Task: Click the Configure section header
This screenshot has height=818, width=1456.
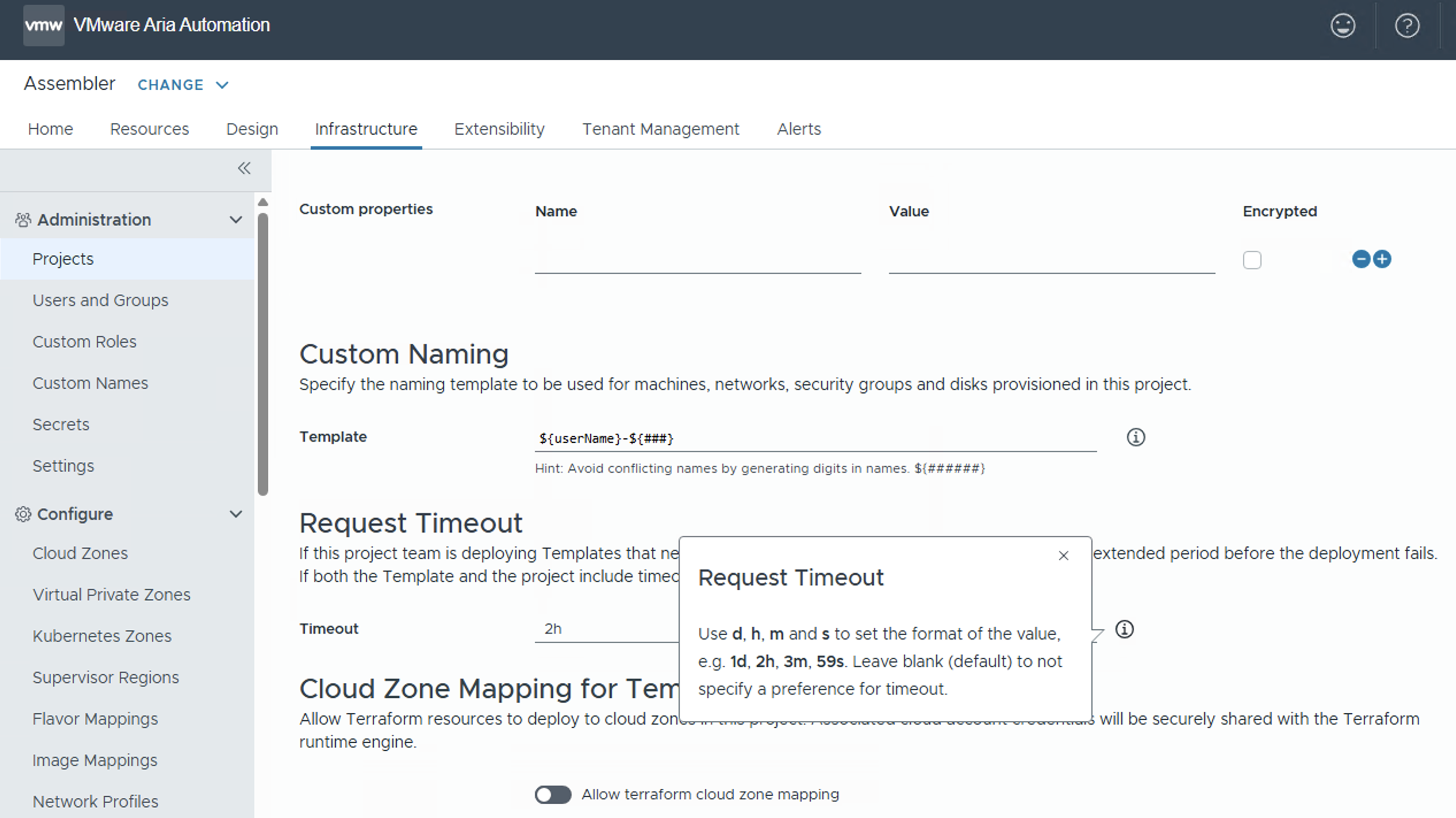Action: click(127, 514)
